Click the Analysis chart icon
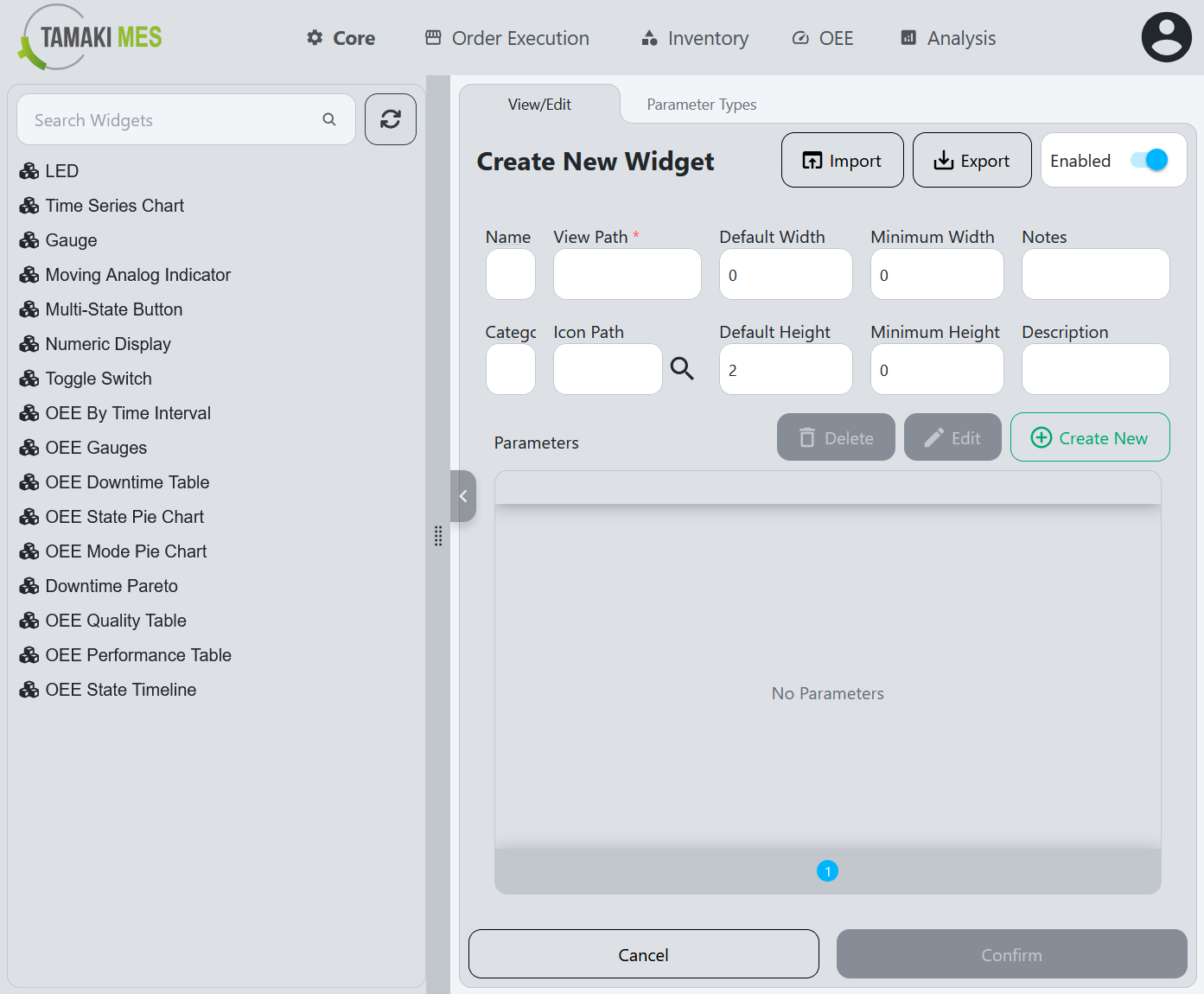The height and width of the screenshot is (994, 1204). tap(907, 38)
